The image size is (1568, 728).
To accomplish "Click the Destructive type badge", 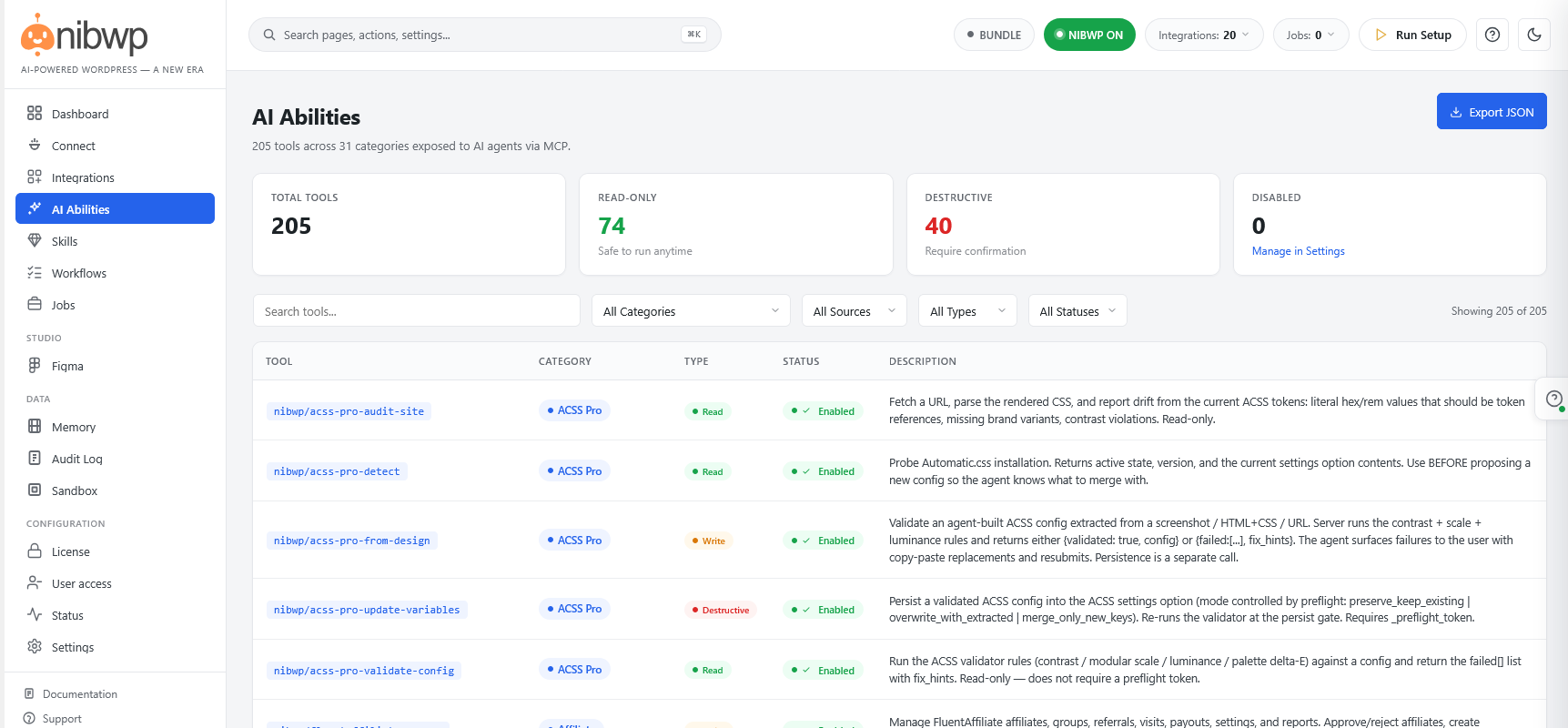I will point(720,610).
